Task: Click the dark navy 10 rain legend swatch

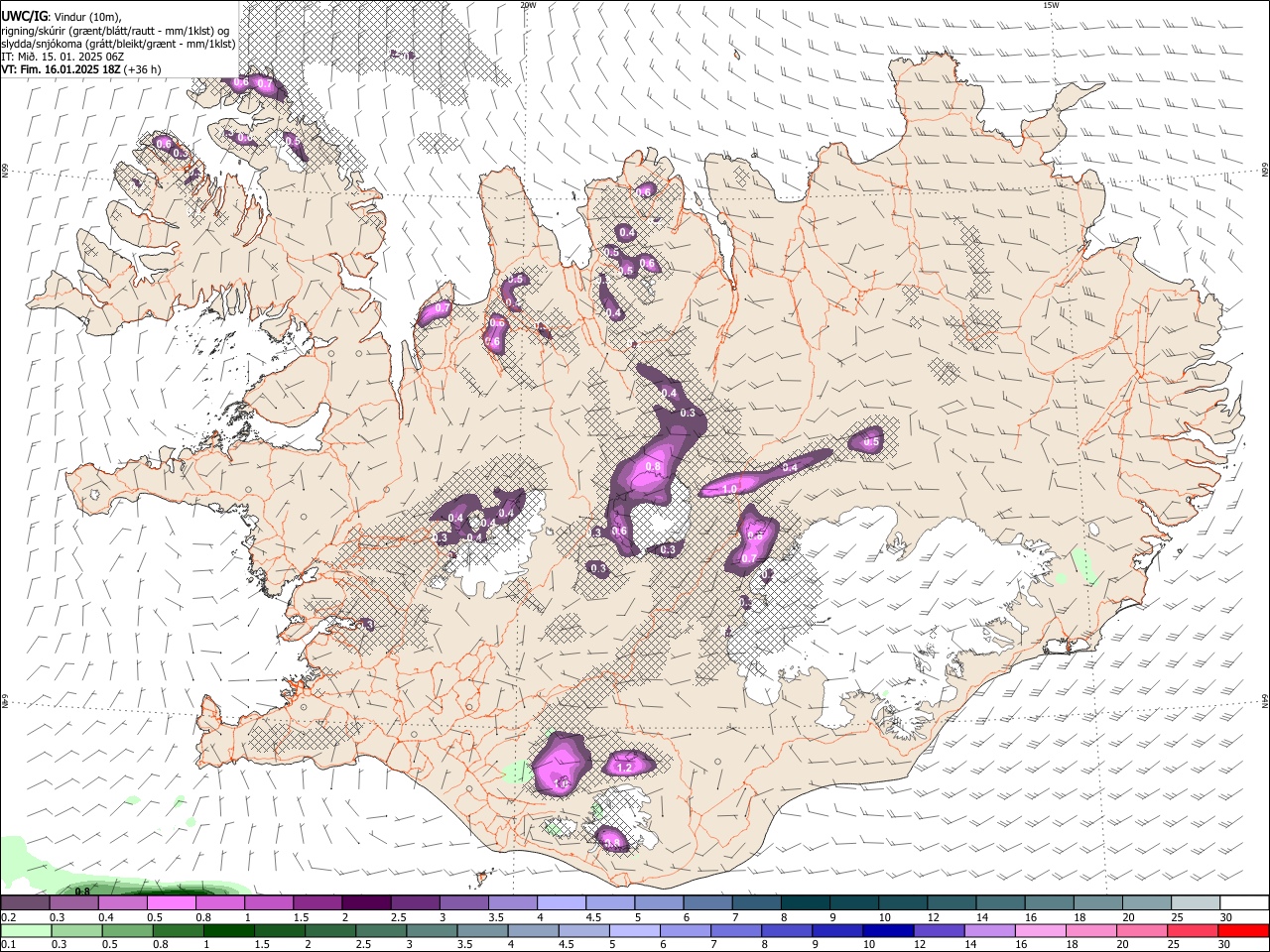Action: (x=887, y=931)
